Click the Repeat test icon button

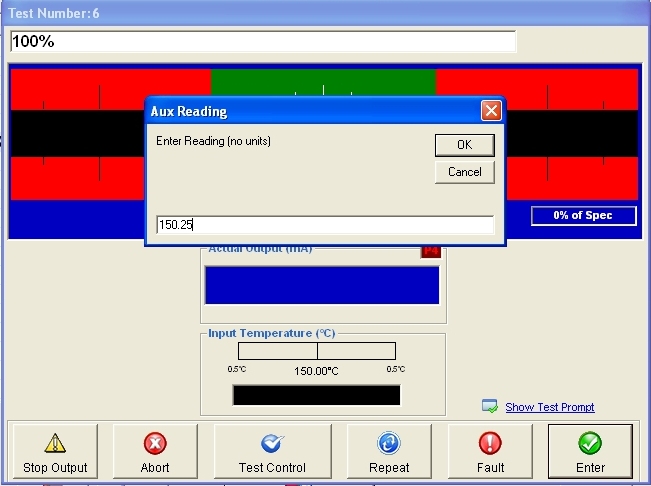[x=389, y=452]
